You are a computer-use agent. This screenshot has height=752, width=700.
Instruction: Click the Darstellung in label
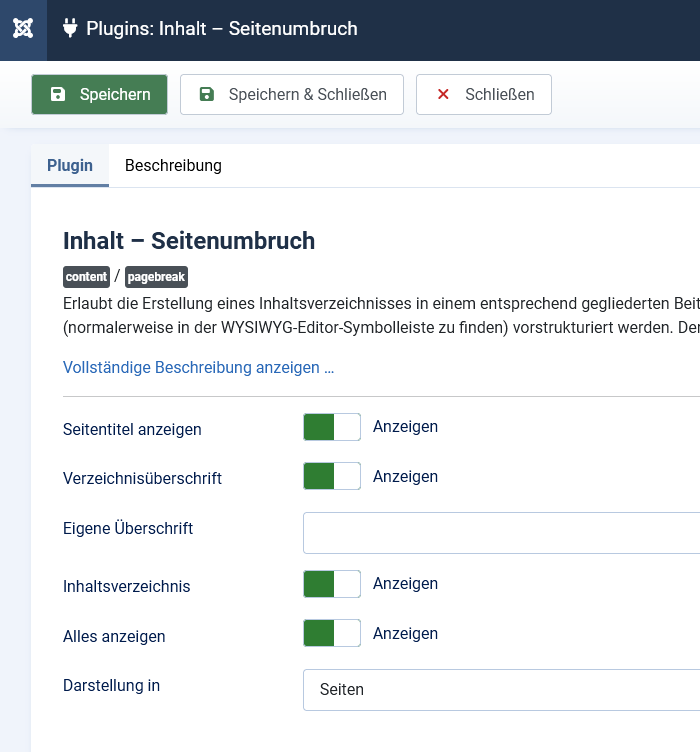point(111,686)
